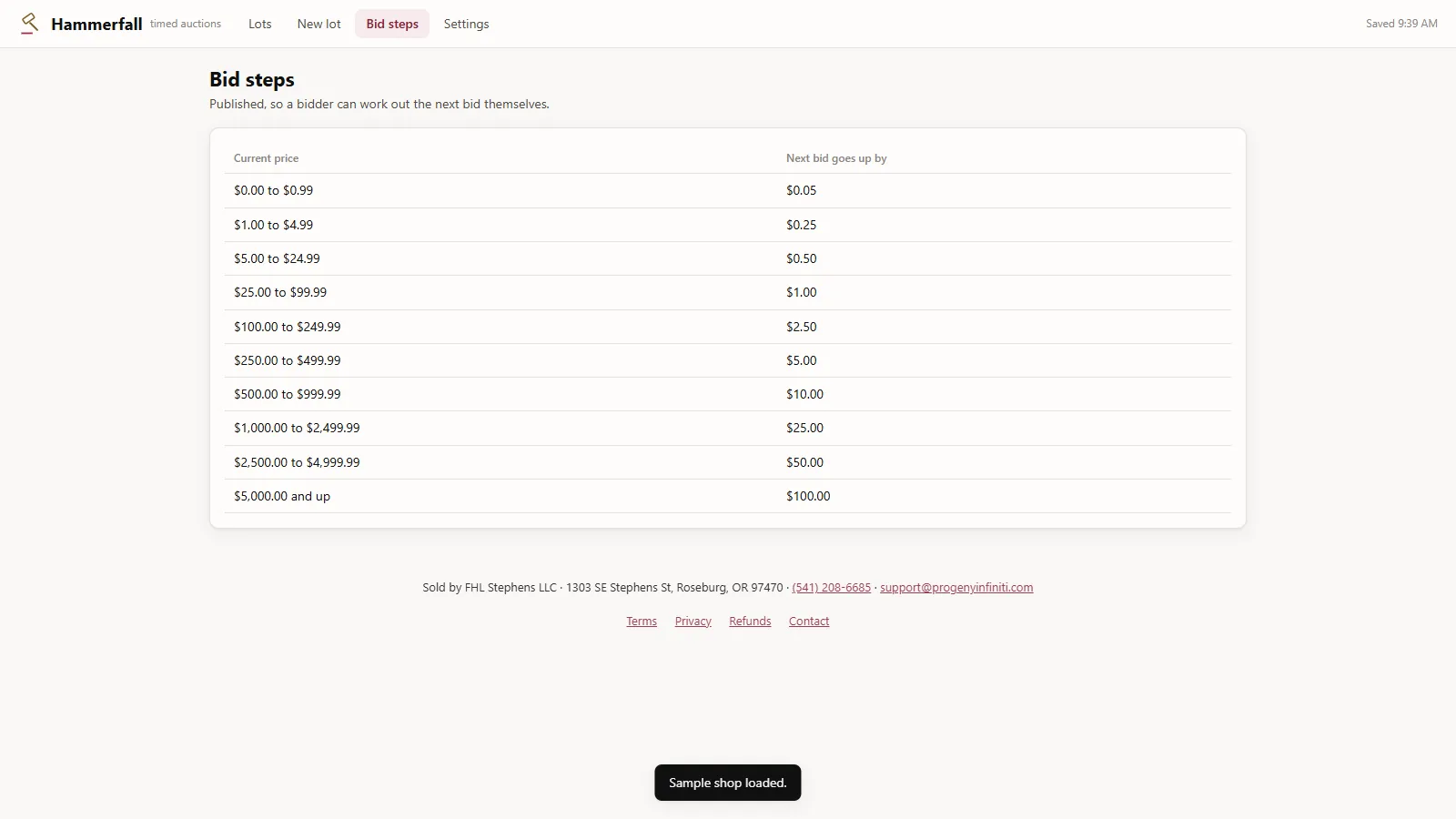Viewport: 1456px width, 819px height.
Task: Click the Hammerfall brand name
Action: (96, 24)
